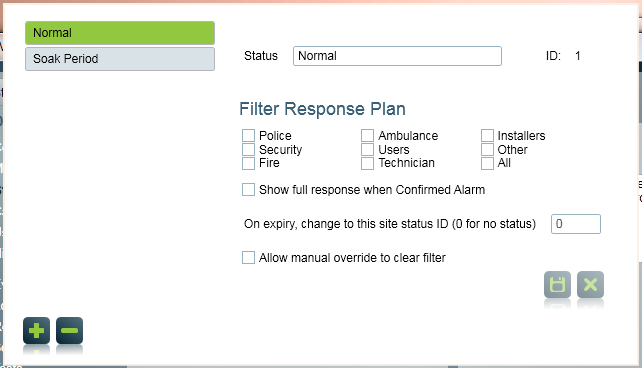The height and width of the screenshot is (368, 642).
Task: Enable Show full response when Confirmed Alarm
Action: 248,190
